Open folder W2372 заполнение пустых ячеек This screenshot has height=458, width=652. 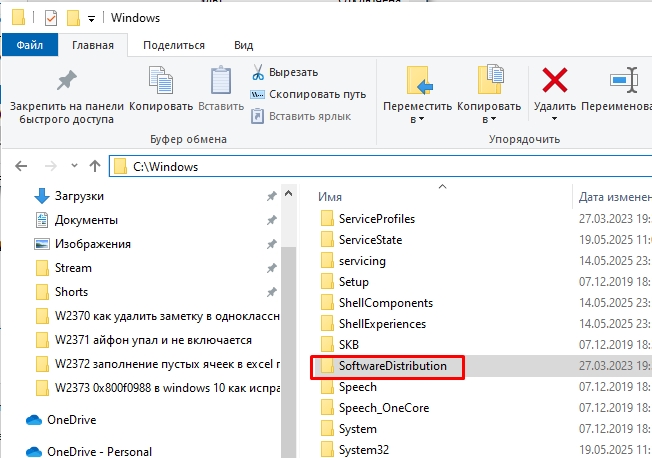pyautogui.click(x=157, y=364)
